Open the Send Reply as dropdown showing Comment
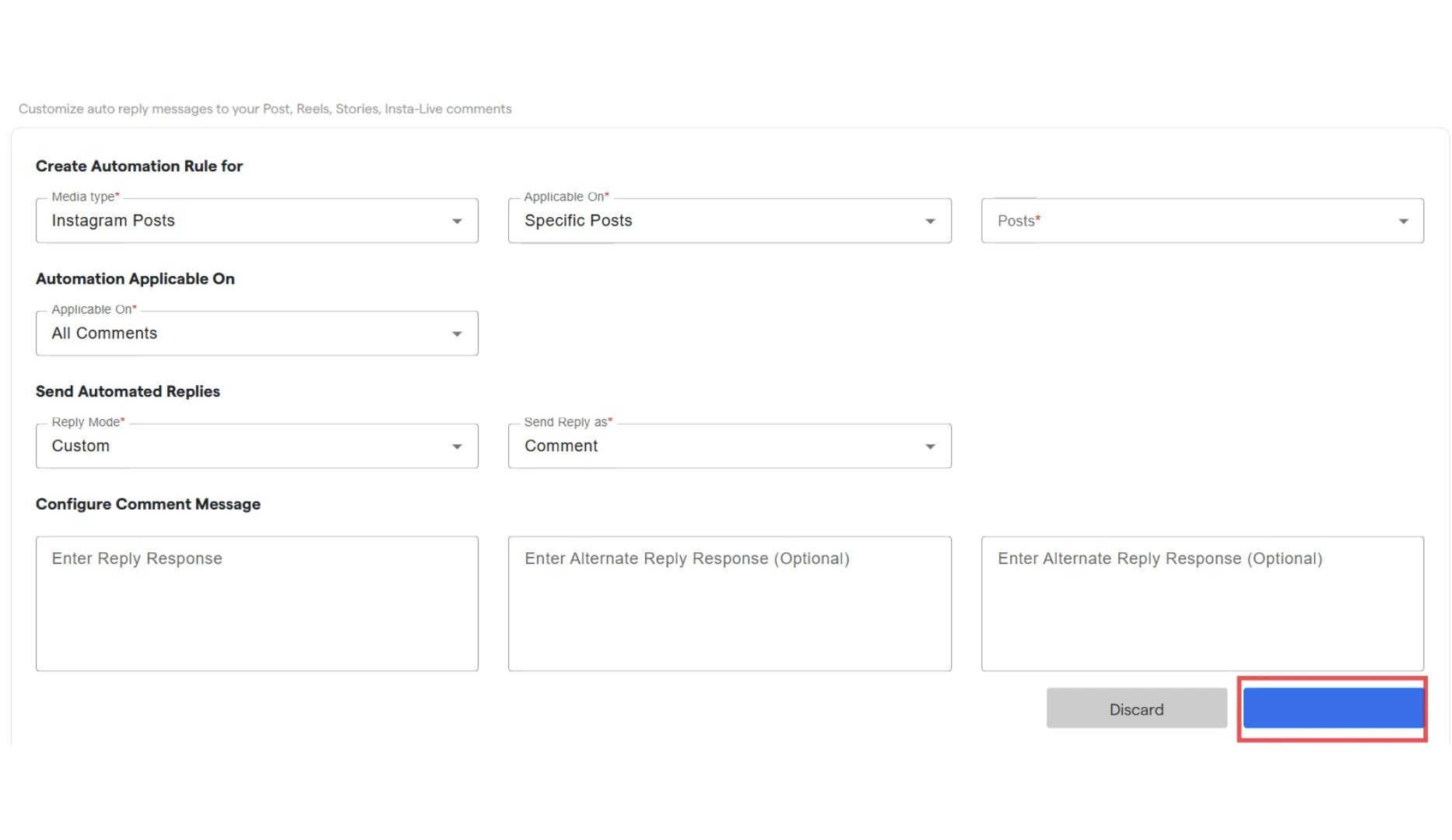Viewport: 1452px width, 840px height. coord(729,446)
